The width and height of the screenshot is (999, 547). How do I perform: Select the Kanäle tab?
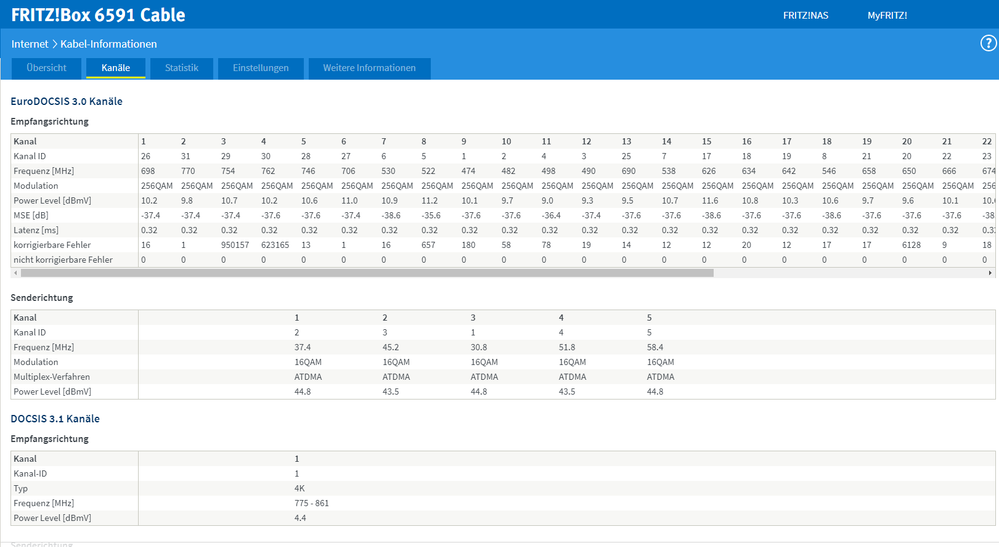point(115,67)
